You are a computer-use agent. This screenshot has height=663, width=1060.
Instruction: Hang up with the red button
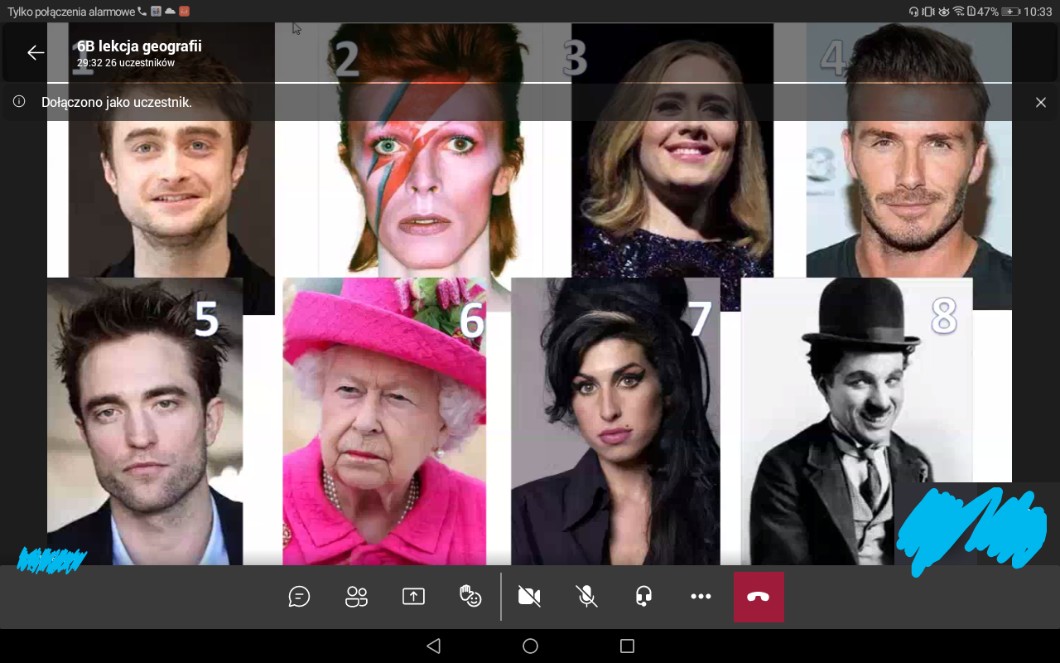click(758, 597)
